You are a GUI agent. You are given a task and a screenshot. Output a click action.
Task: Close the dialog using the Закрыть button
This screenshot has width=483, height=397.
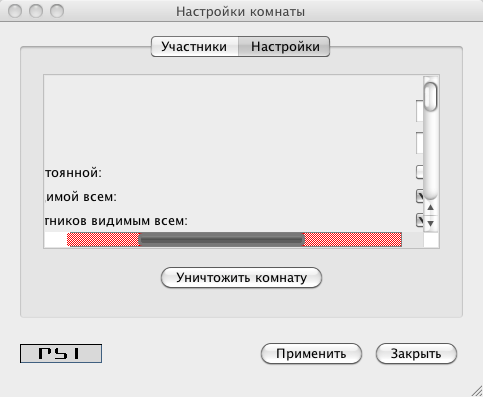pyautogui.click(x=416, y=354)
